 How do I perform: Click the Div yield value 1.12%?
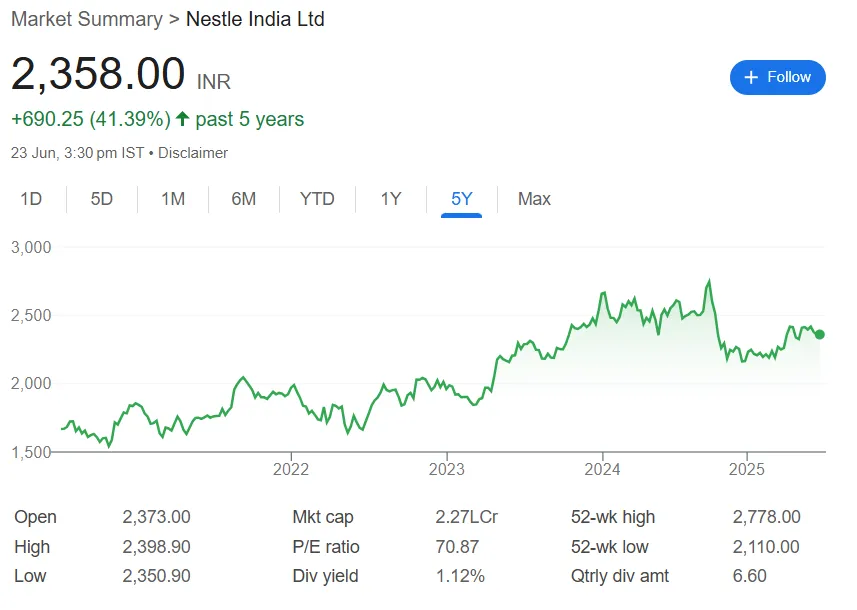pos(460,576)
